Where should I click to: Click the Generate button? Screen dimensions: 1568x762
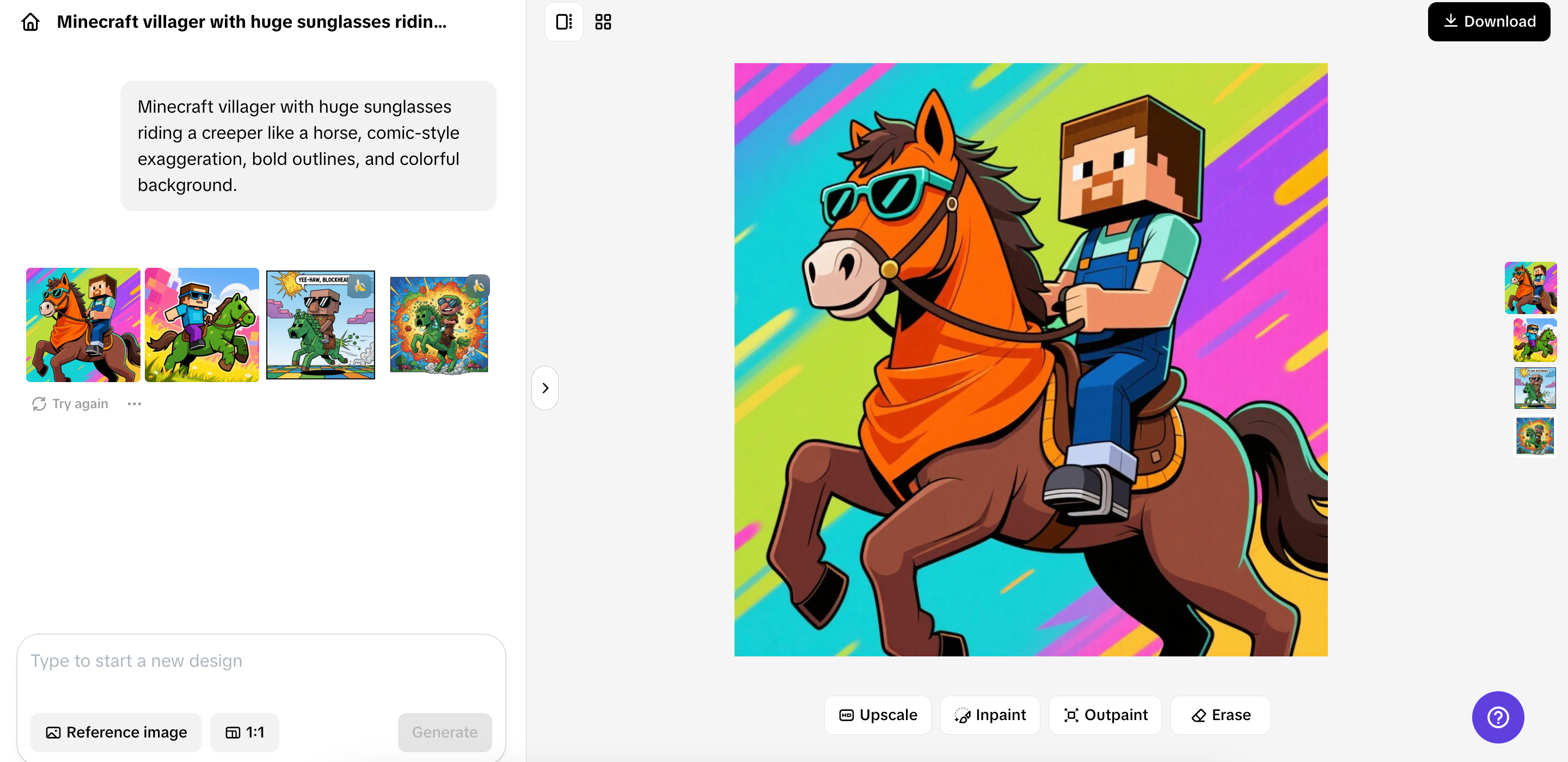(444, 732)
